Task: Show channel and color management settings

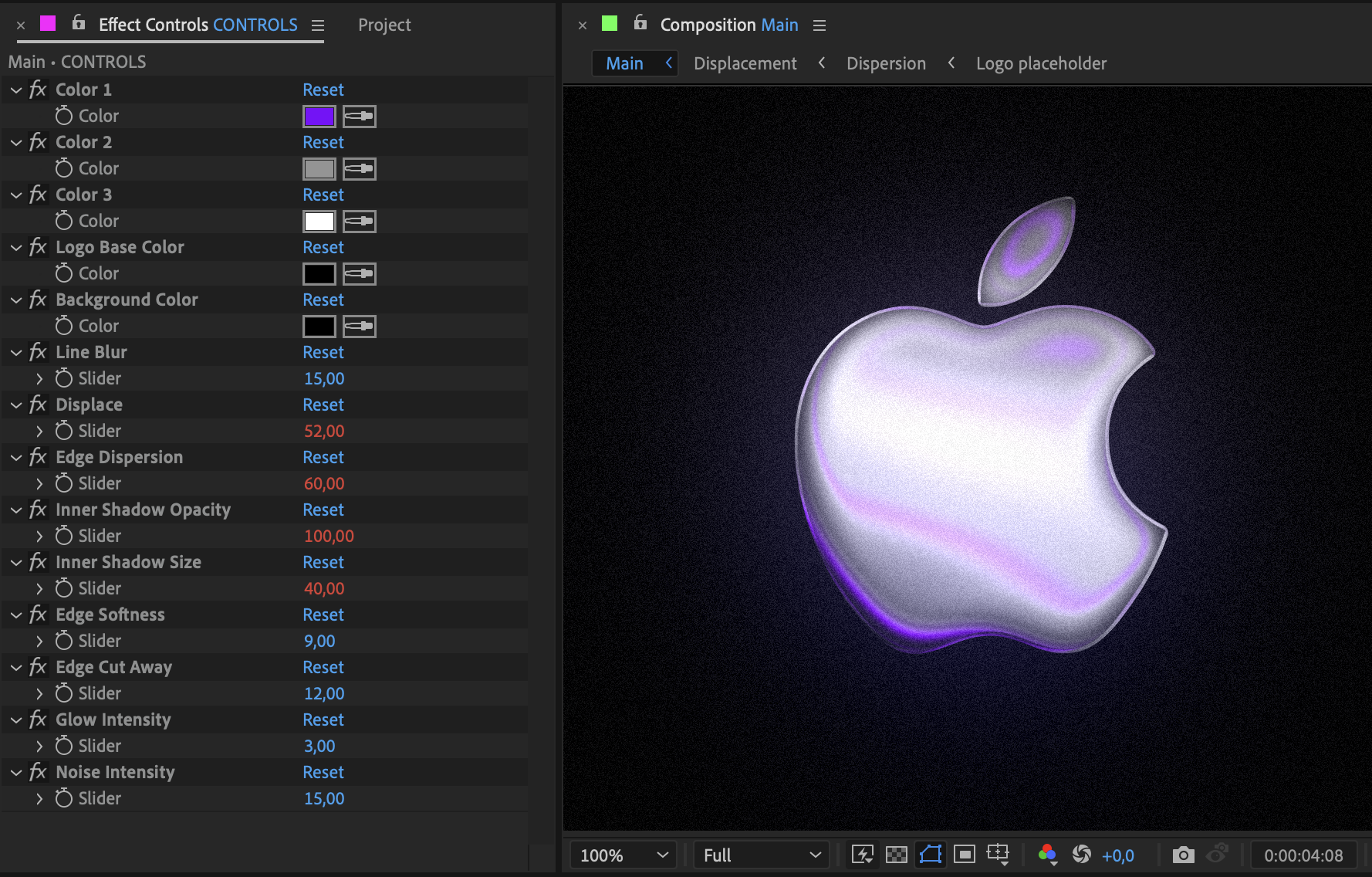Action: pyautogui.click(x=1047, y=854)
